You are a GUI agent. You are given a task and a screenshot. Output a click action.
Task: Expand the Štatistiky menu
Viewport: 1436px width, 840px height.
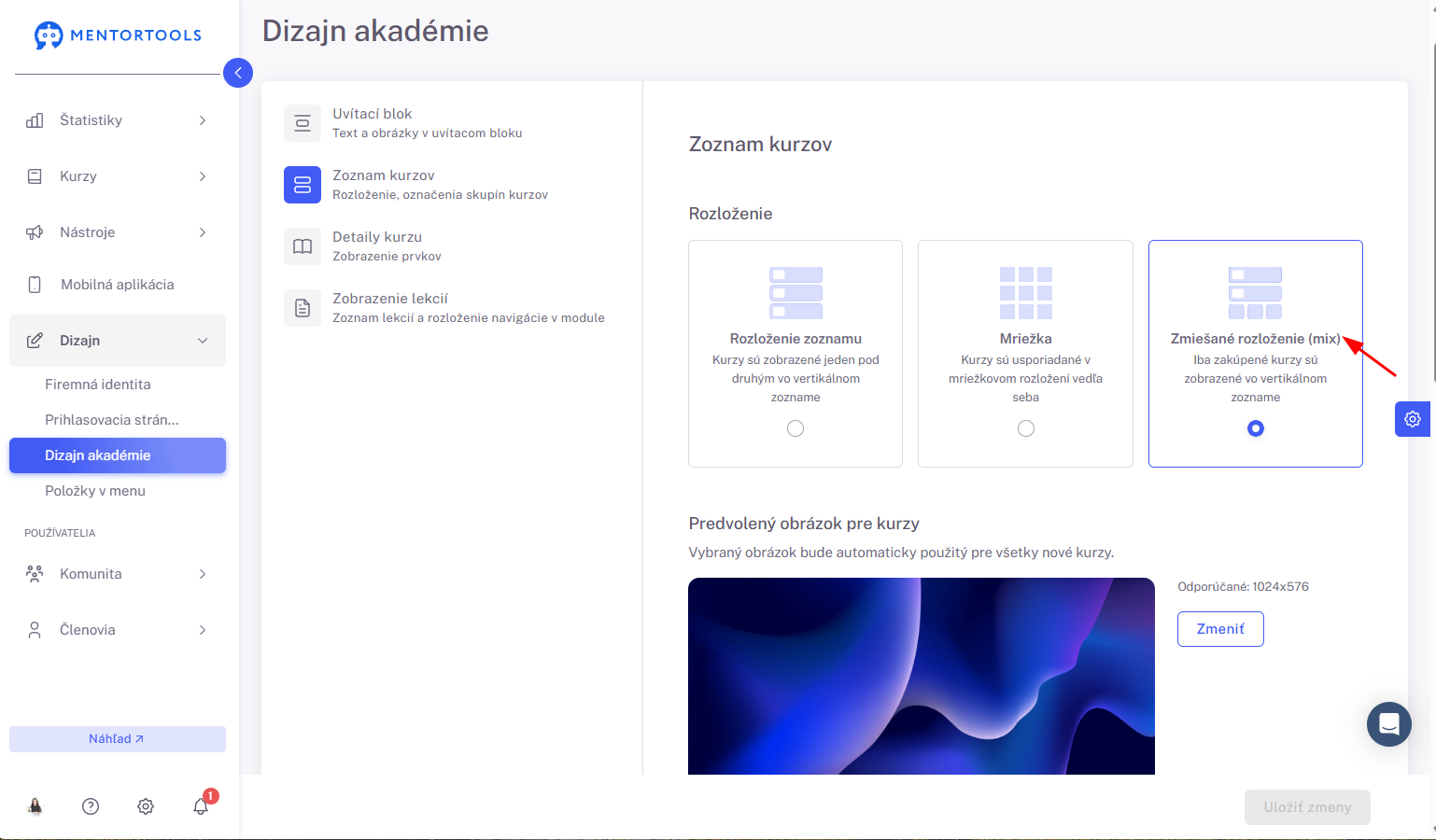(118, 120)
